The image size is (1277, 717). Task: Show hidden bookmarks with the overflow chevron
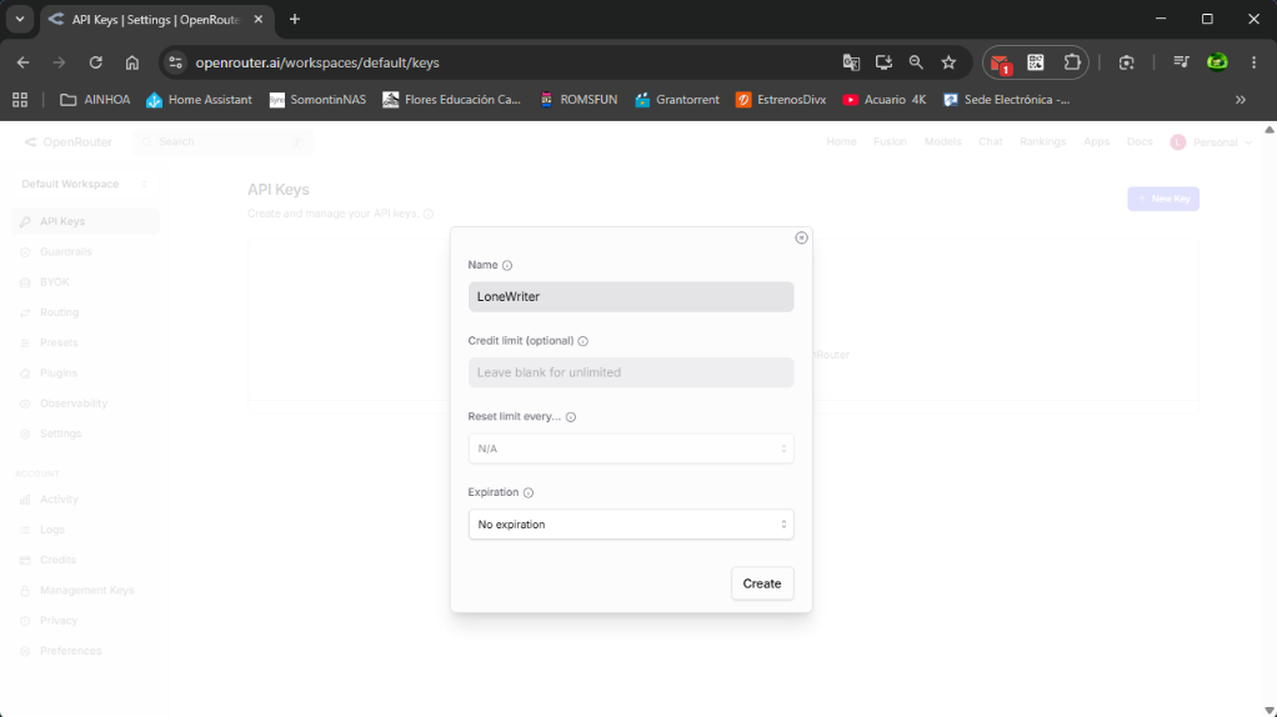pyautogui.click(x=1241, y=100)
